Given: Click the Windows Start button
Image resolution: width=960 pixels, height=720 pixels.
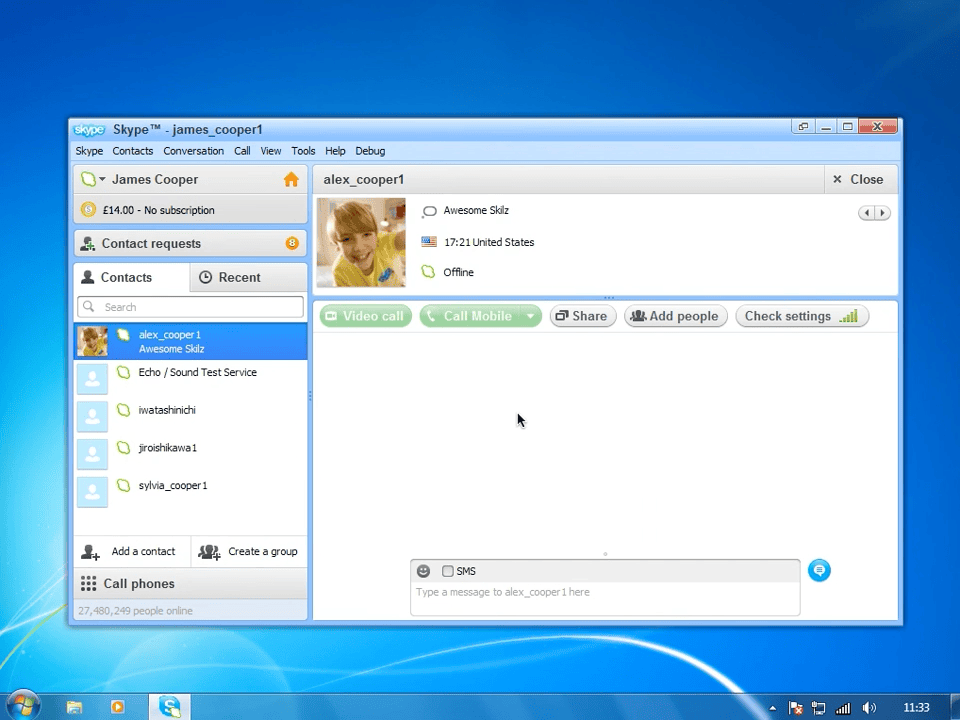Looking at the screenshot, I should [23, 705].
